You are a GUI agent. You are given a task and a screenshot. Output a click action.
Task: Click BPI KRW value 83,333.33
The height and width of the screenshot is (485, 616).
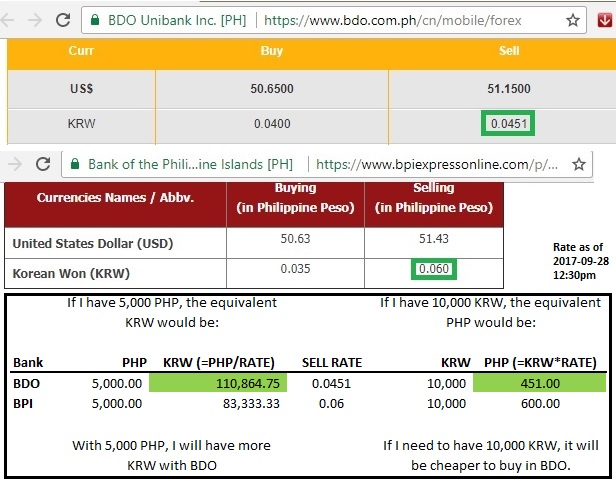(x=251, y=404)
